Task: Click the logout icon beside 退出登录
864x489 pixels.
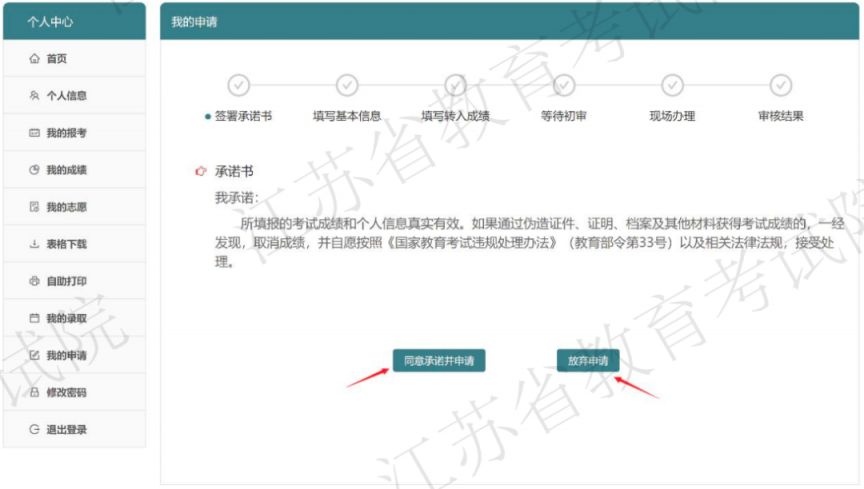Action: 34,429
